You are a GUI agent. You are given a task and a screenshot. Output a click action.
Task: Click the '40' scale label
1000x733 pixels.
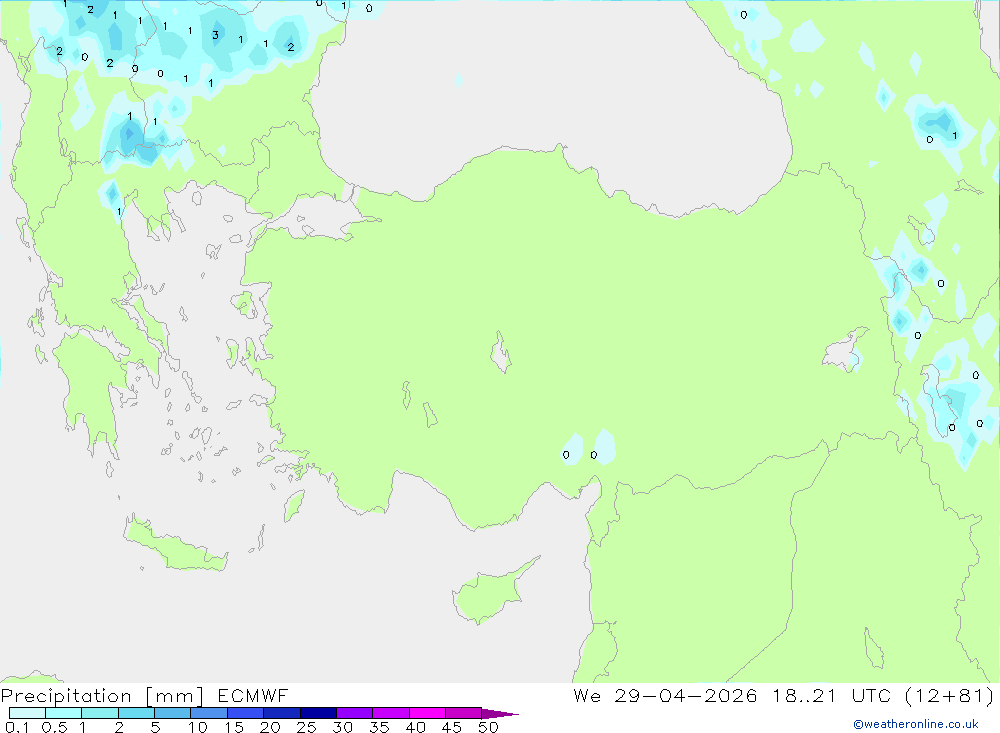[x=416, y=727]
